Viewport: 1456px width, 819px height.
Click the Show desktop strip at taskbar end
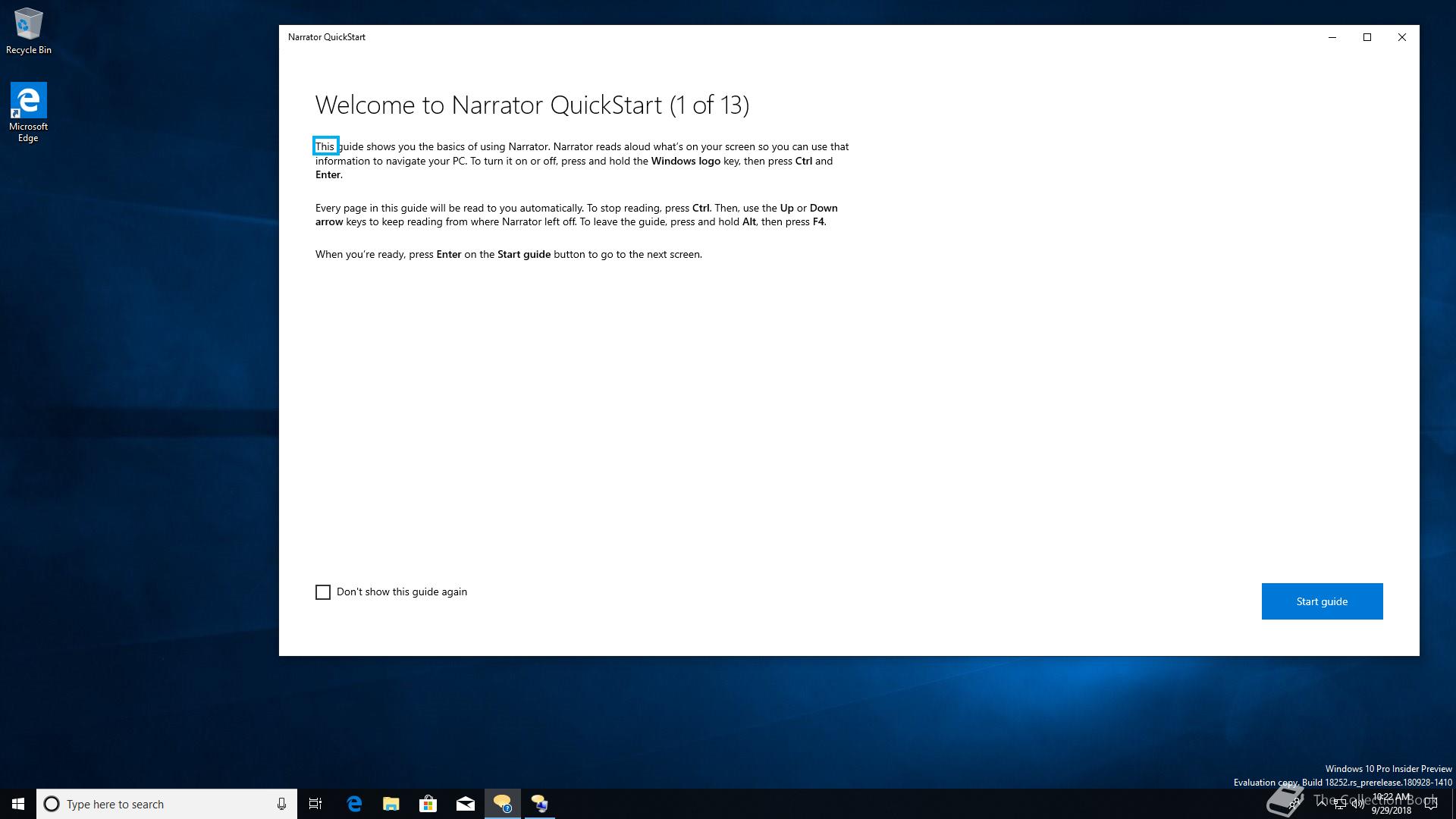coord(1453,804)
